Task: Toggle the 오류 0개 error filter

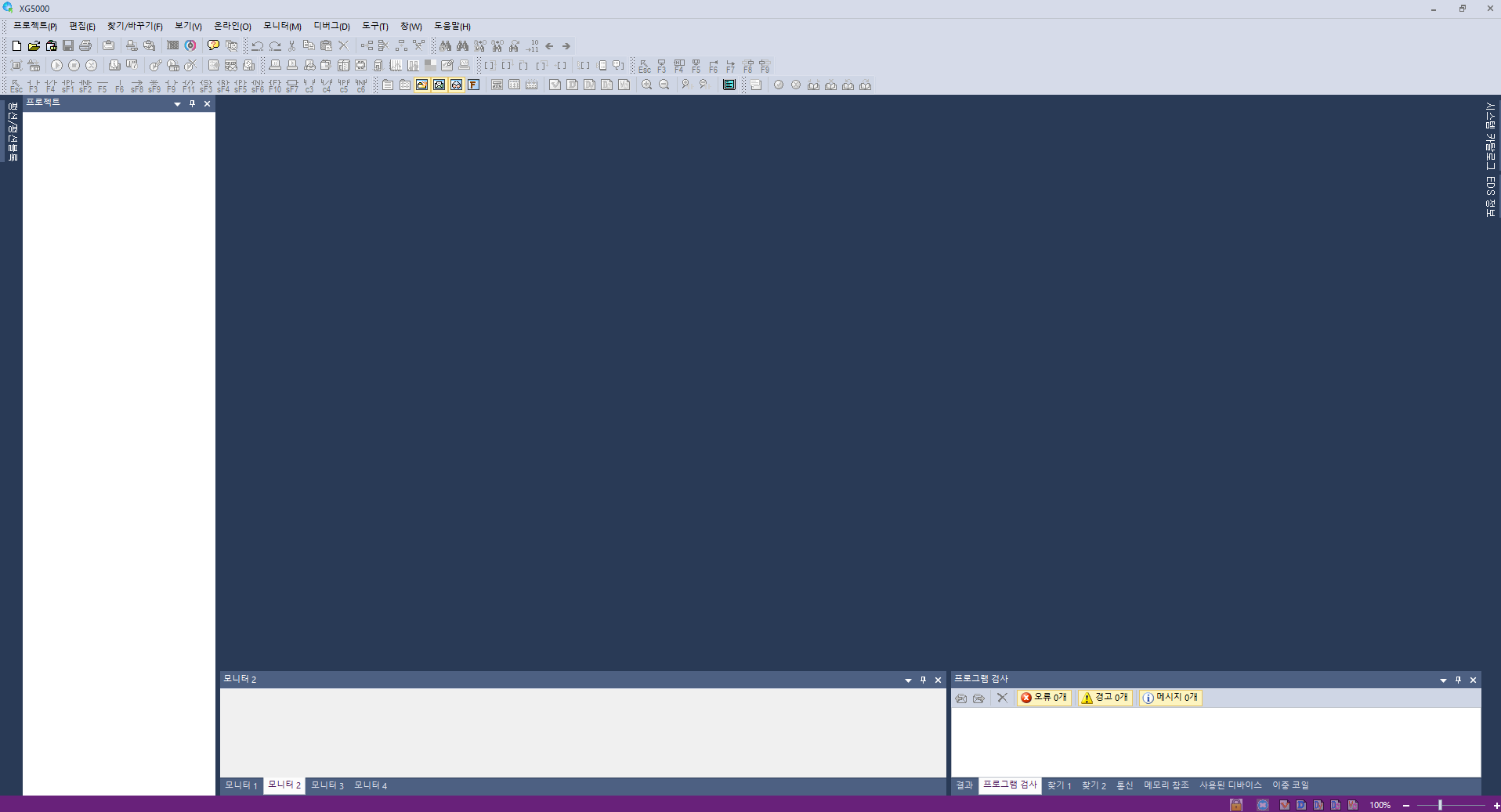Action: click(1044, 698)
